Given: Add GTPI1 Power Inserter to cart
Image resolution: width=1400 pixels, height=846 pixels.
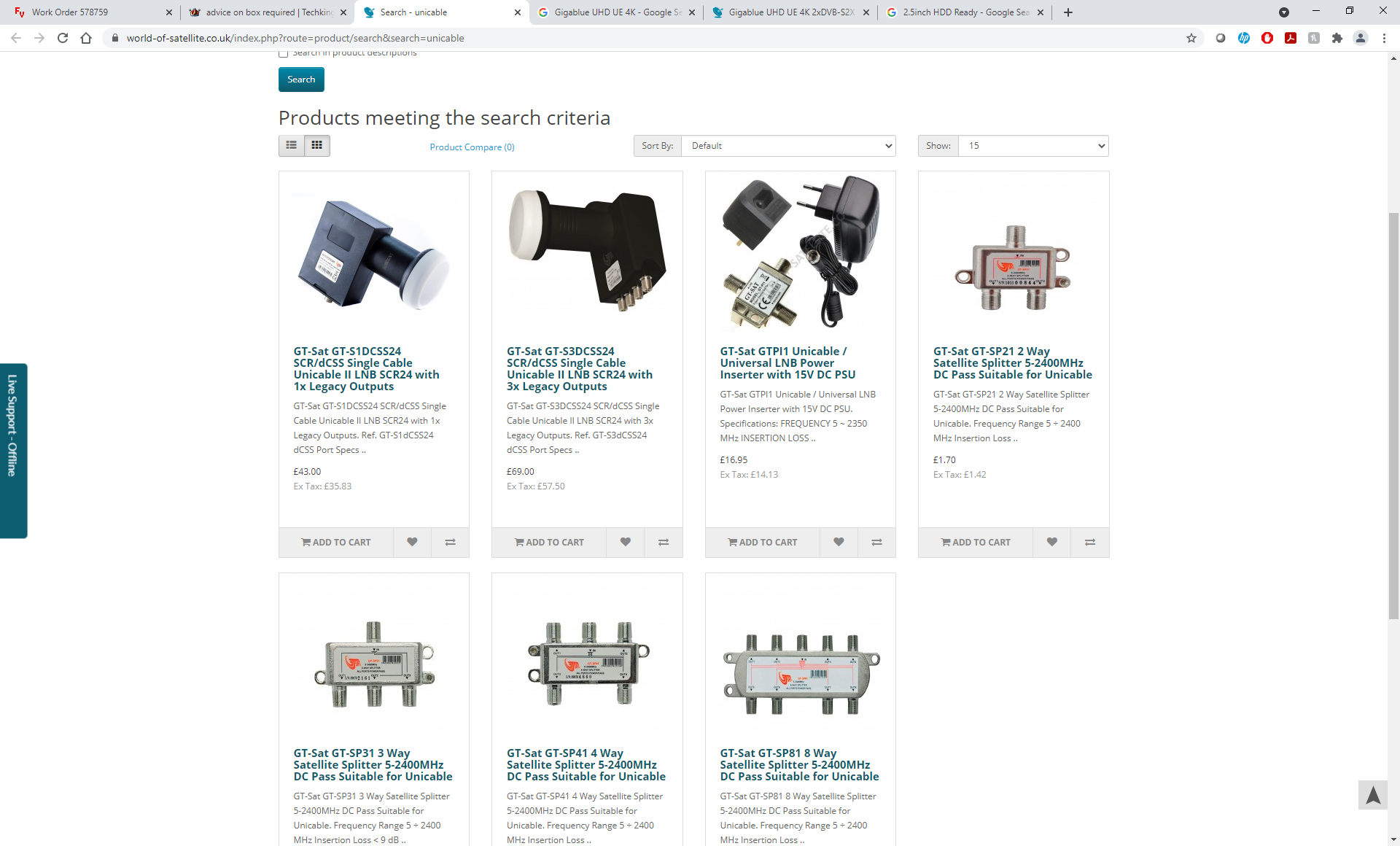Looking at the screenshot, I should (x=763, y=543).
